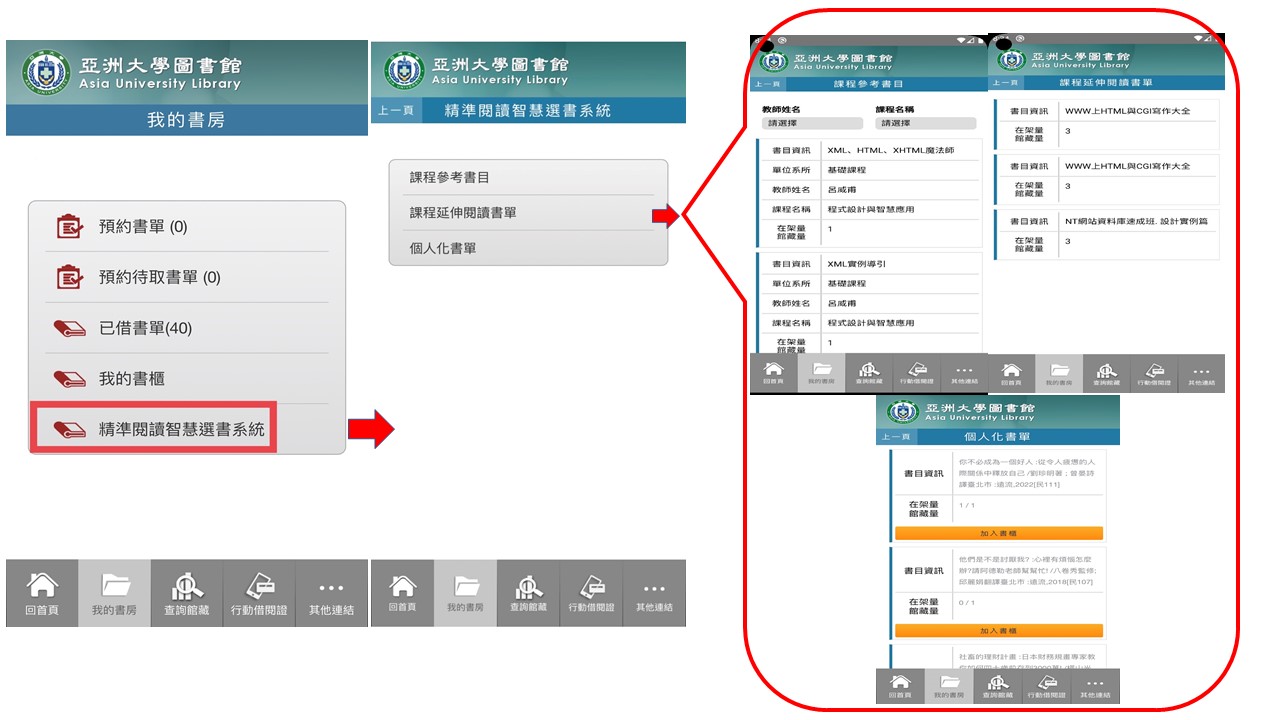Select the 查詢館藏 search icon on left panel
Image resolution: width=1280 pixels, height=720 pixels.
pyautogui.click(x=187, y=593)
